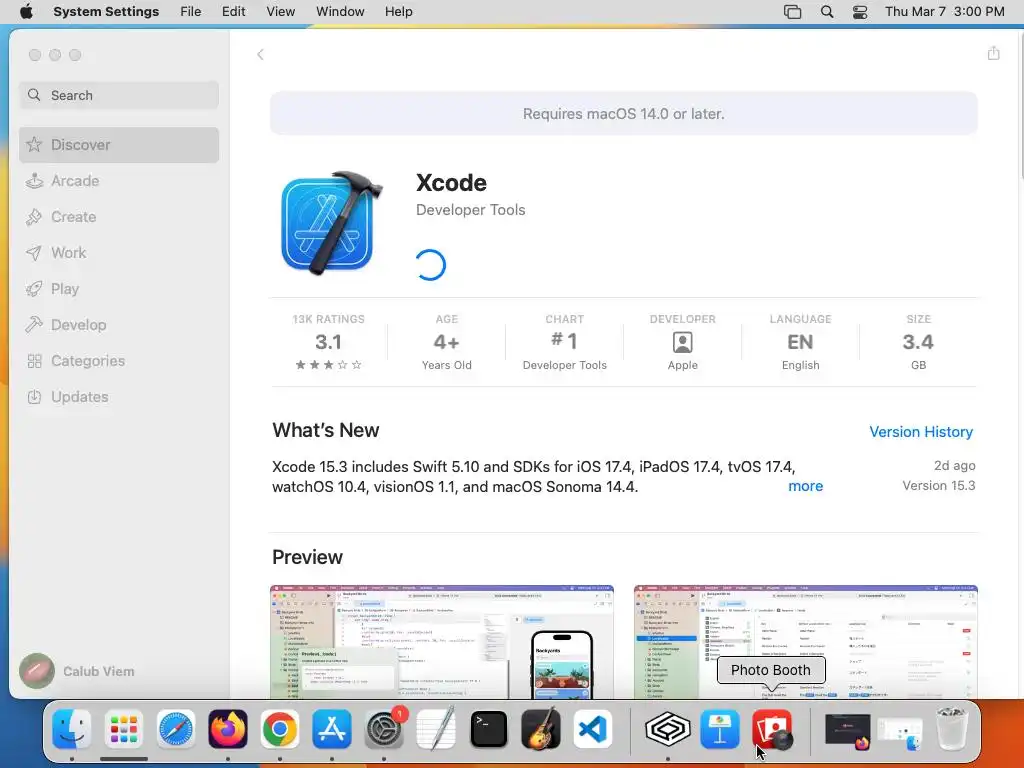
Task: Open the Updates section
Action: tap(119, 396)
